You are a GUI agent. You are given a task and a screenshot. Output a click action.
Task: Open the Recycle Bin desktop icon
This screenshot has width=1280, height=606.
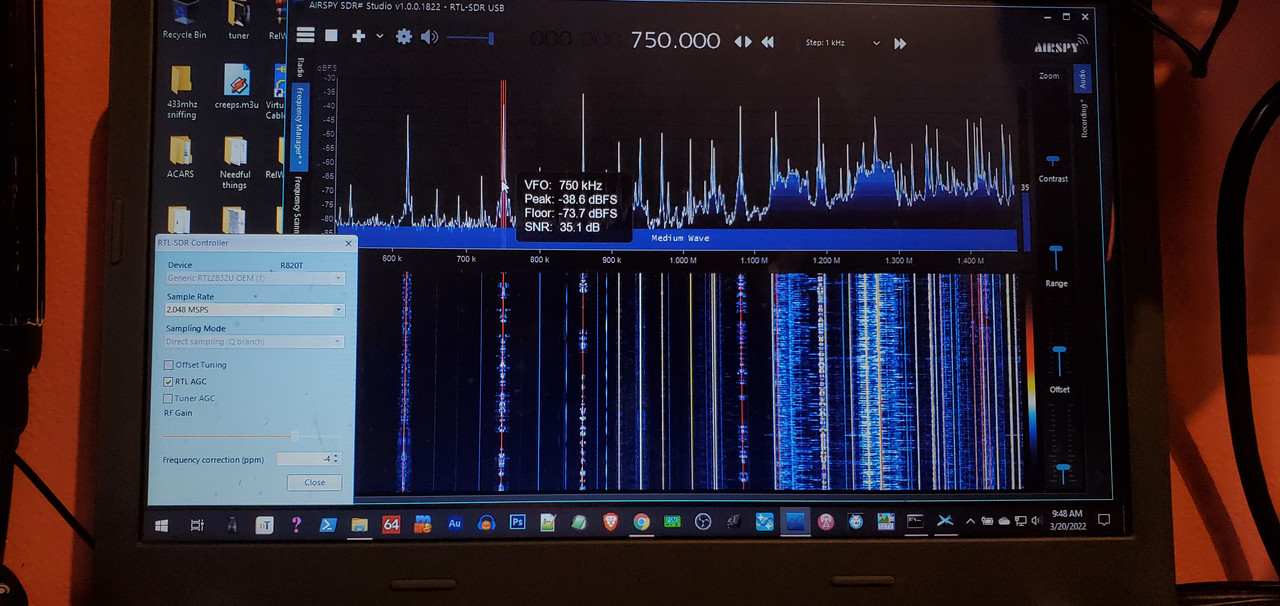click(x=184, y=20)
